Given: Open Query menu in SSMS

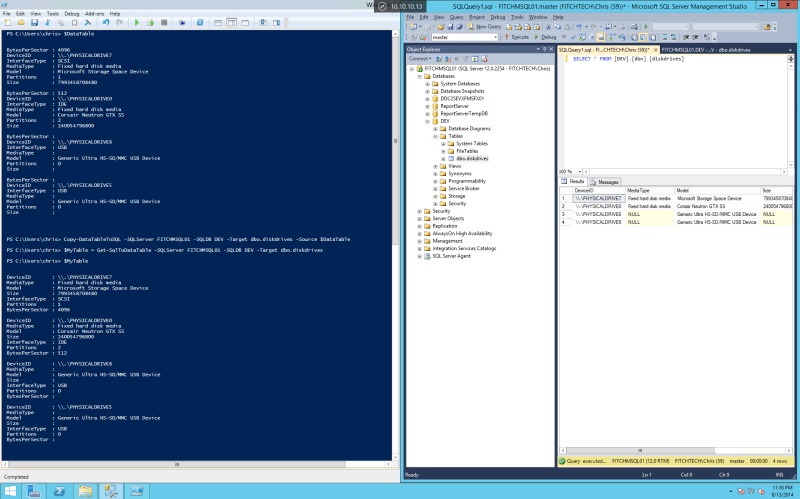Looking at the screenshot, I should click(x=456, y=17).
